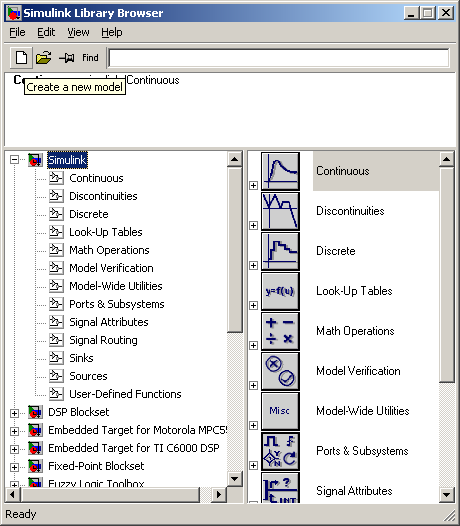Select the Continuous library block icon
The width and height of the screenshot is (460, 526).
280,171
